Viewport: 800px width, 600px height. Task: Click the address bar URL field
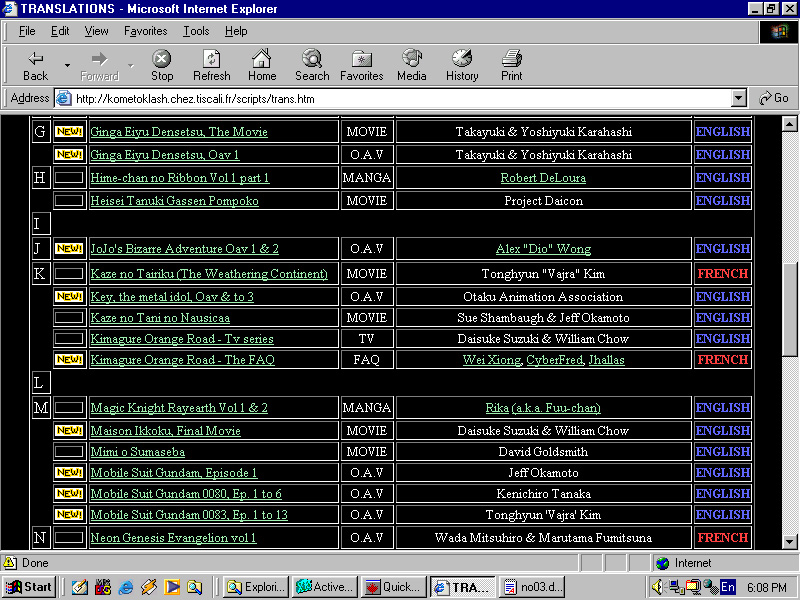click(x=401, y=98)
